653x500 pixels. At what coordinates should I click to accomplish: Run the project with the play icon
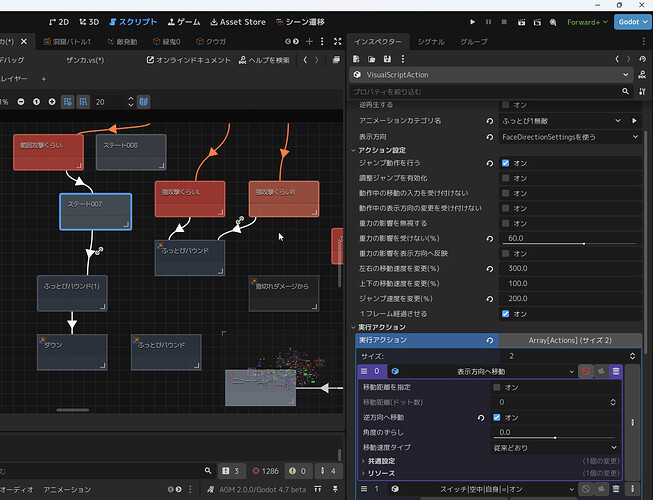472,22
